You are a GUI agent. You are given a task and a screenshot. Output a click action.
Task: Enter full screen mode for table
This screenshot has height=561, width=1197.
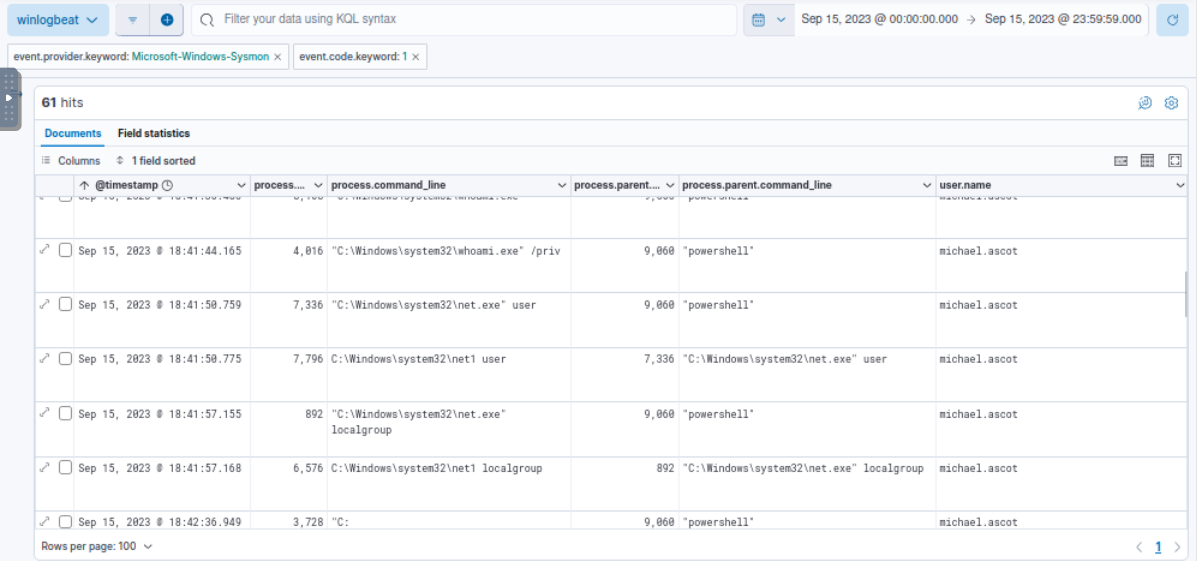coord(1175,161)
